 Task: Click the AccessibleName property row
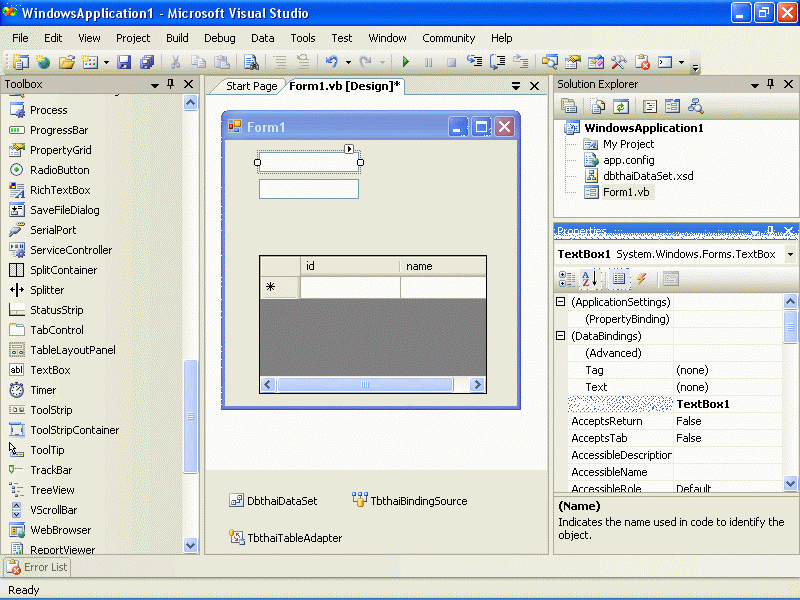point(675,472)
